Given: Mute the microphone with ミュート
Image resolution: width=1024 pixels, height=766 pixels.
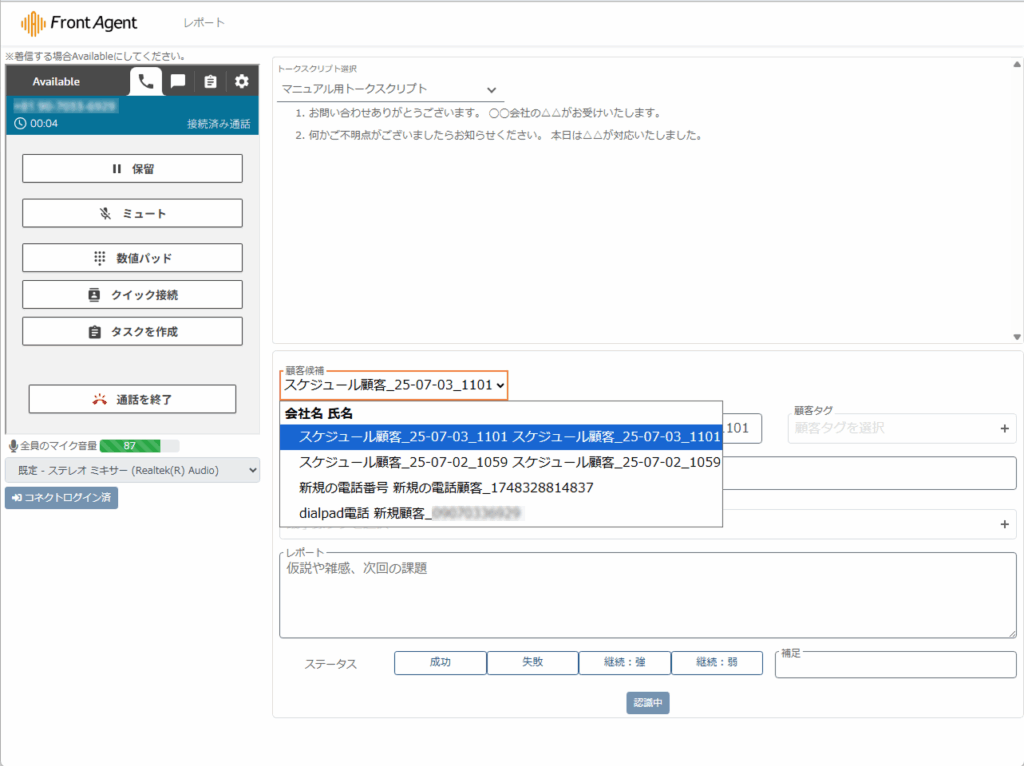Looking at the screenshot, I should coord(132,213).
